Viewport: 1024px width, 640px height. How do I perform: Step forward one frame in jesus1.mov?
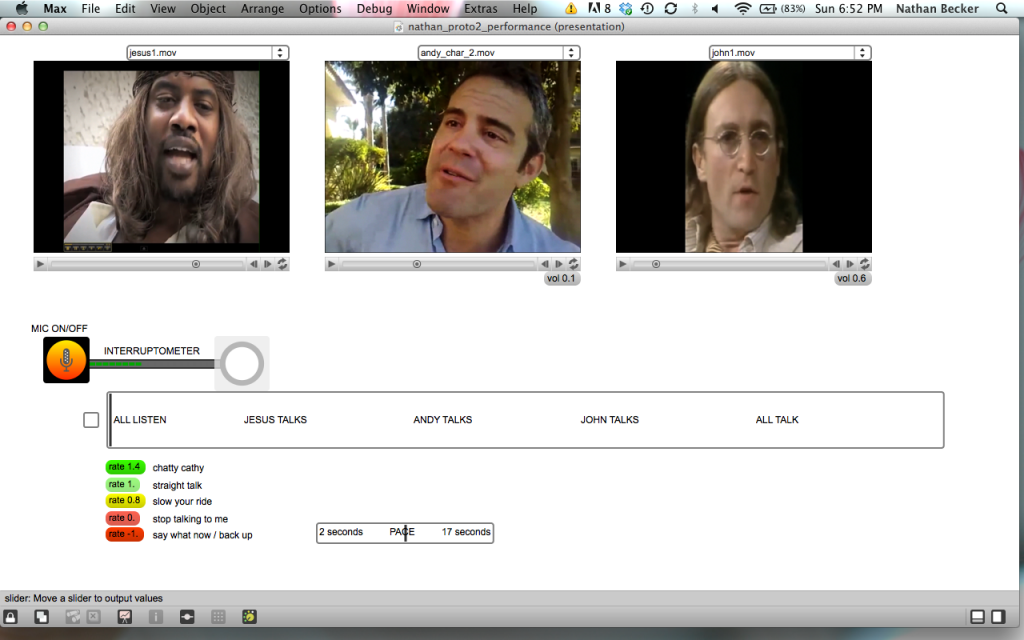(x=268, y=264)
